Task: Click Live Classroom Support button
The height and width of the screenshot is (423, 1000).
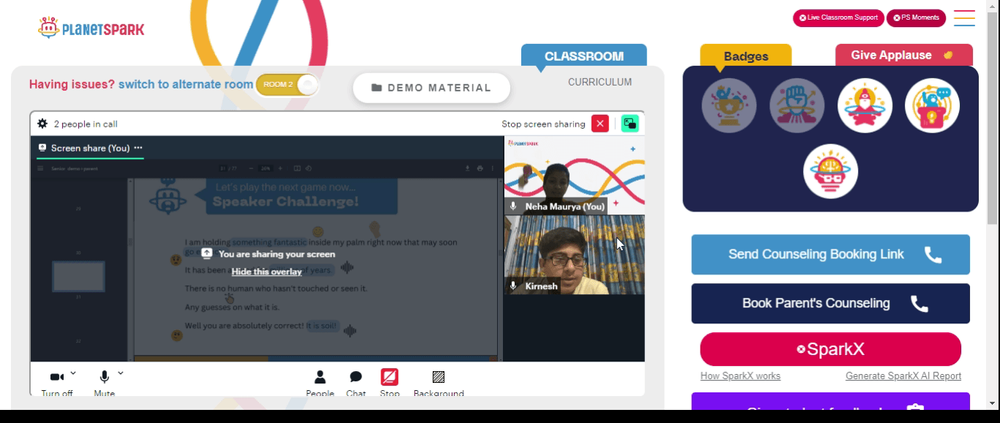Action: [838, 18]
